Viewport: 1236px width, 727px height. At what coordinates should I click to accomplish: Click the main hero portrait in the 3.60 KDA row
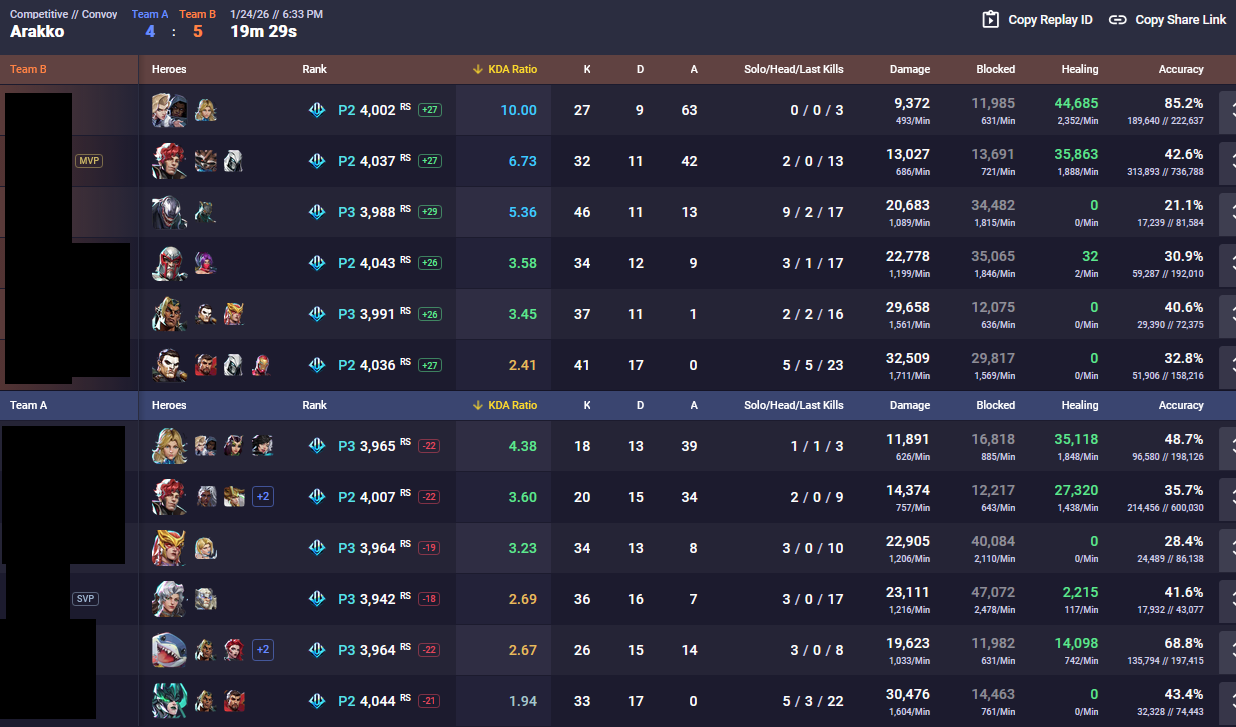tap(169, 497)
